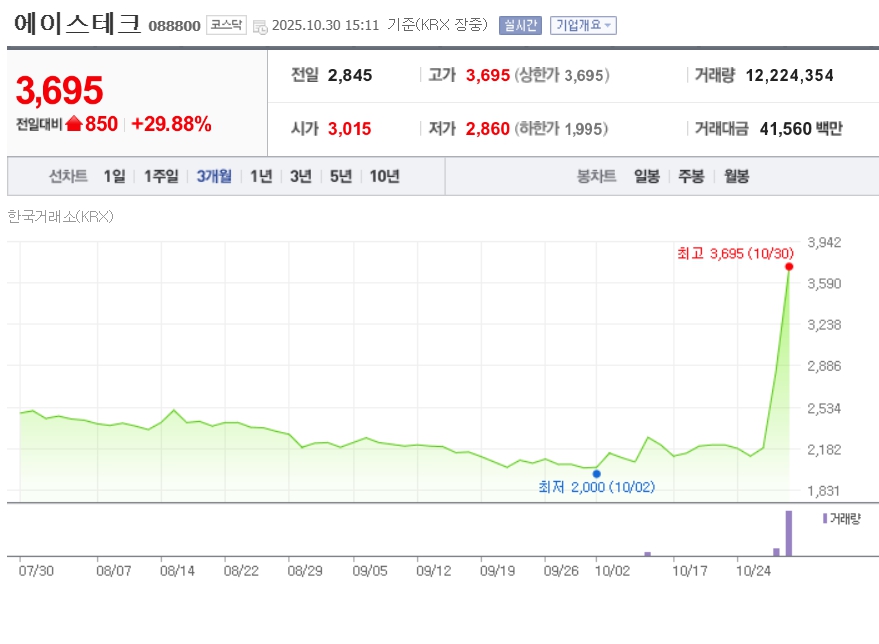Change the chart period to 3년
This screenshot has width=879, height=644.
301,176
